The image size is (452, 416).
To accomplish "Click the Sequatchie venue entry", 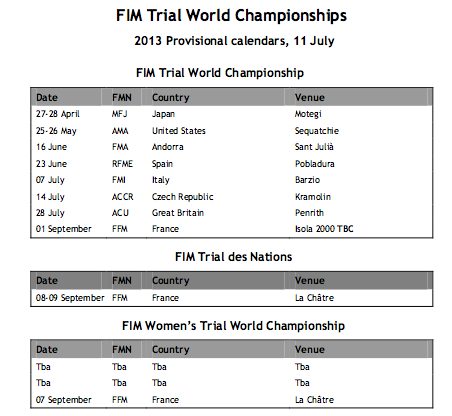I will coord(317,131).
